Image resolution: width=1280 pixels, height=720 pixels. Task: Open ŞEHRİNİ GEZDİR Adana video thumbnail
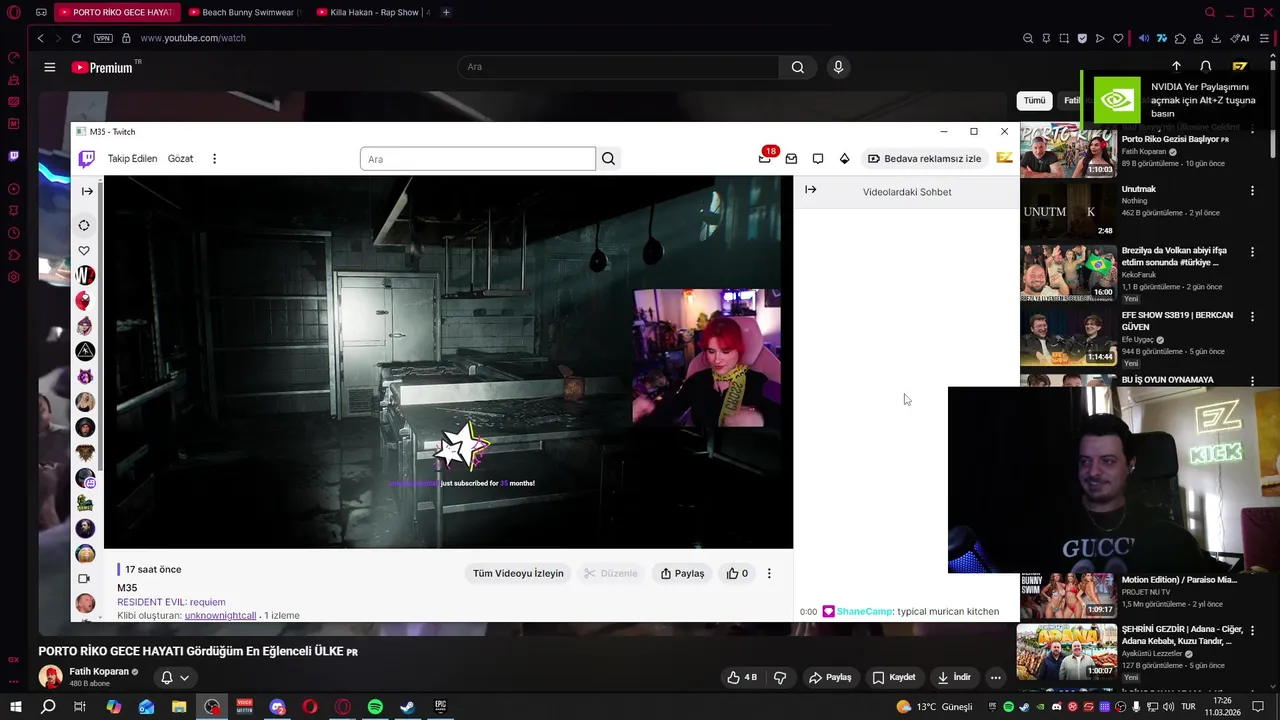pos(1068,650)
